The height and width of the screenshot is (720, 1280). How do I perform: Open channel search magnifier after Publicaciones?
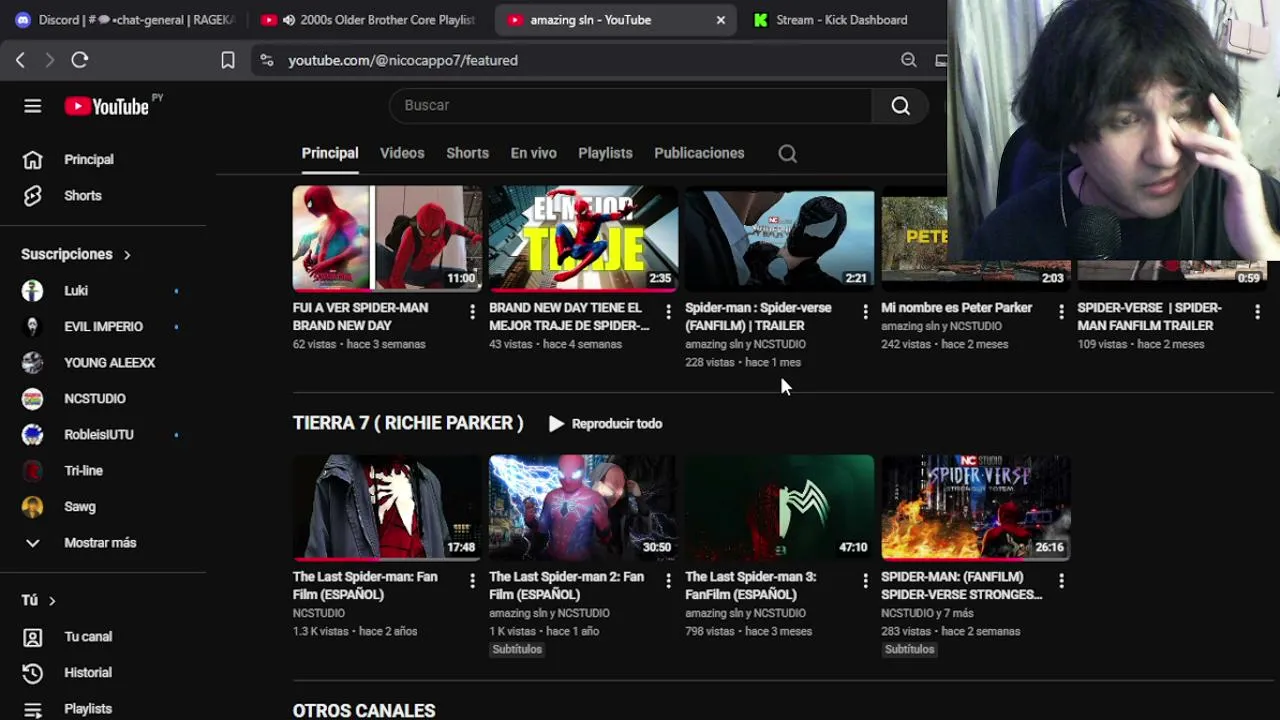[x=788, y=153]
